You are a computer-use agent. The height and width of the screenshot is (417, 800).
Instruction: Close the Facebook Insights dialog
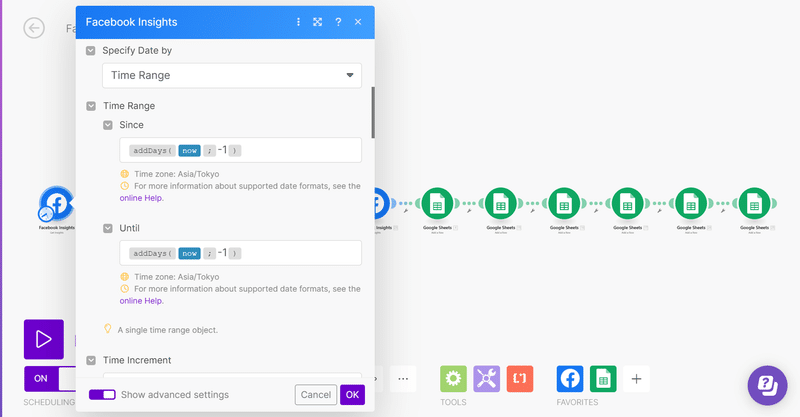click(358, 22)
